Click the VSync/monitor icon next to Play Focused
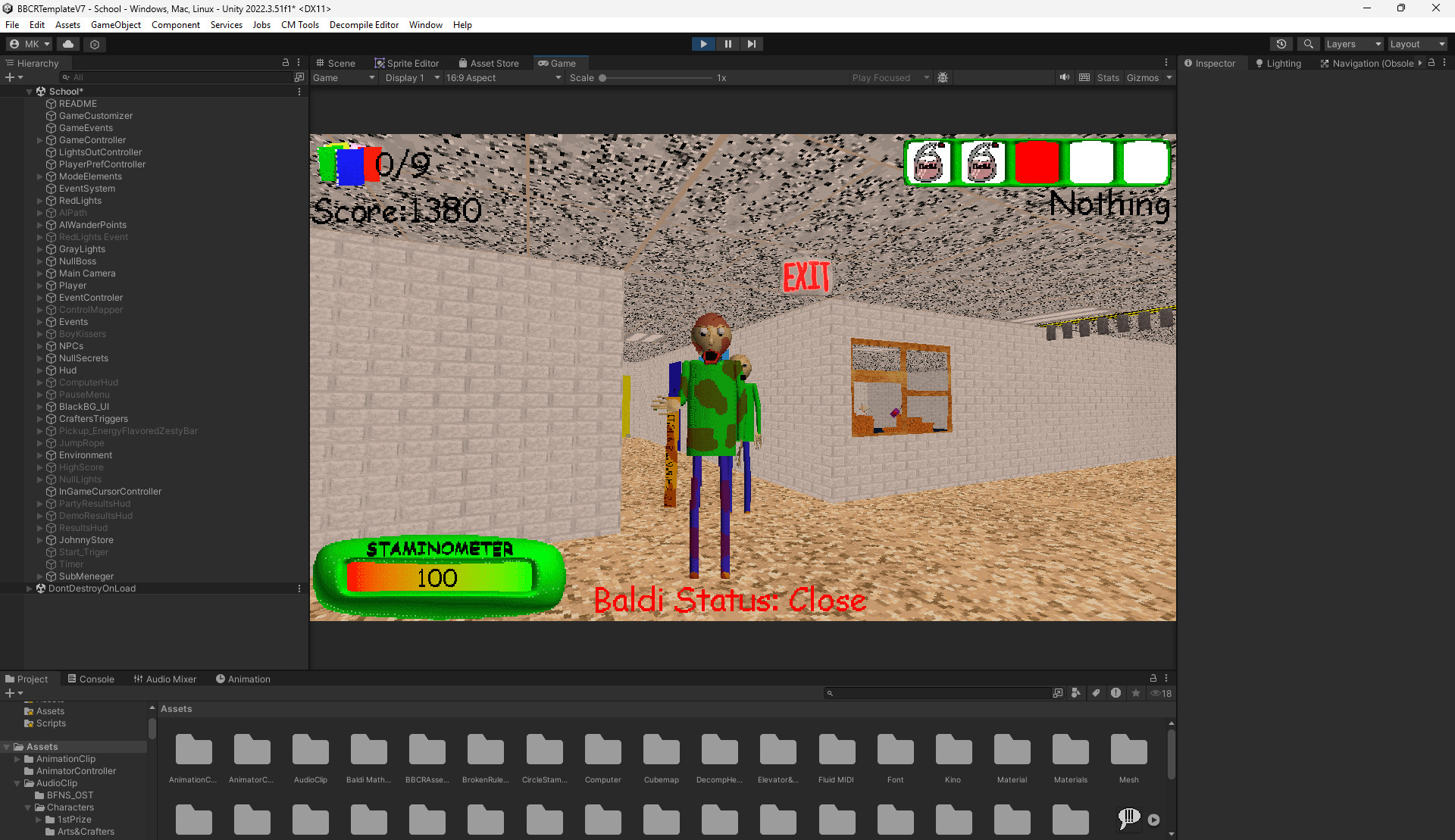The height and width of the screenshot is (840, 1455). 943,77
